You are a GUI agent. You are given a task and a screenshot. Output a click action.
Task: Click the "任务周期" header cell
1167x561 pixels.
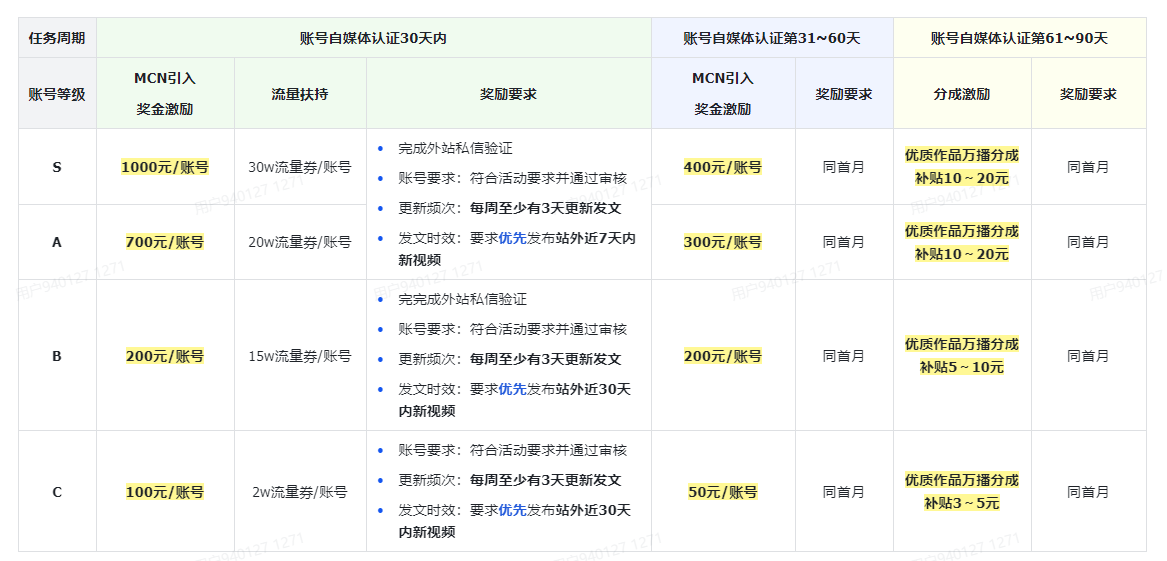[x=57, y=38]
